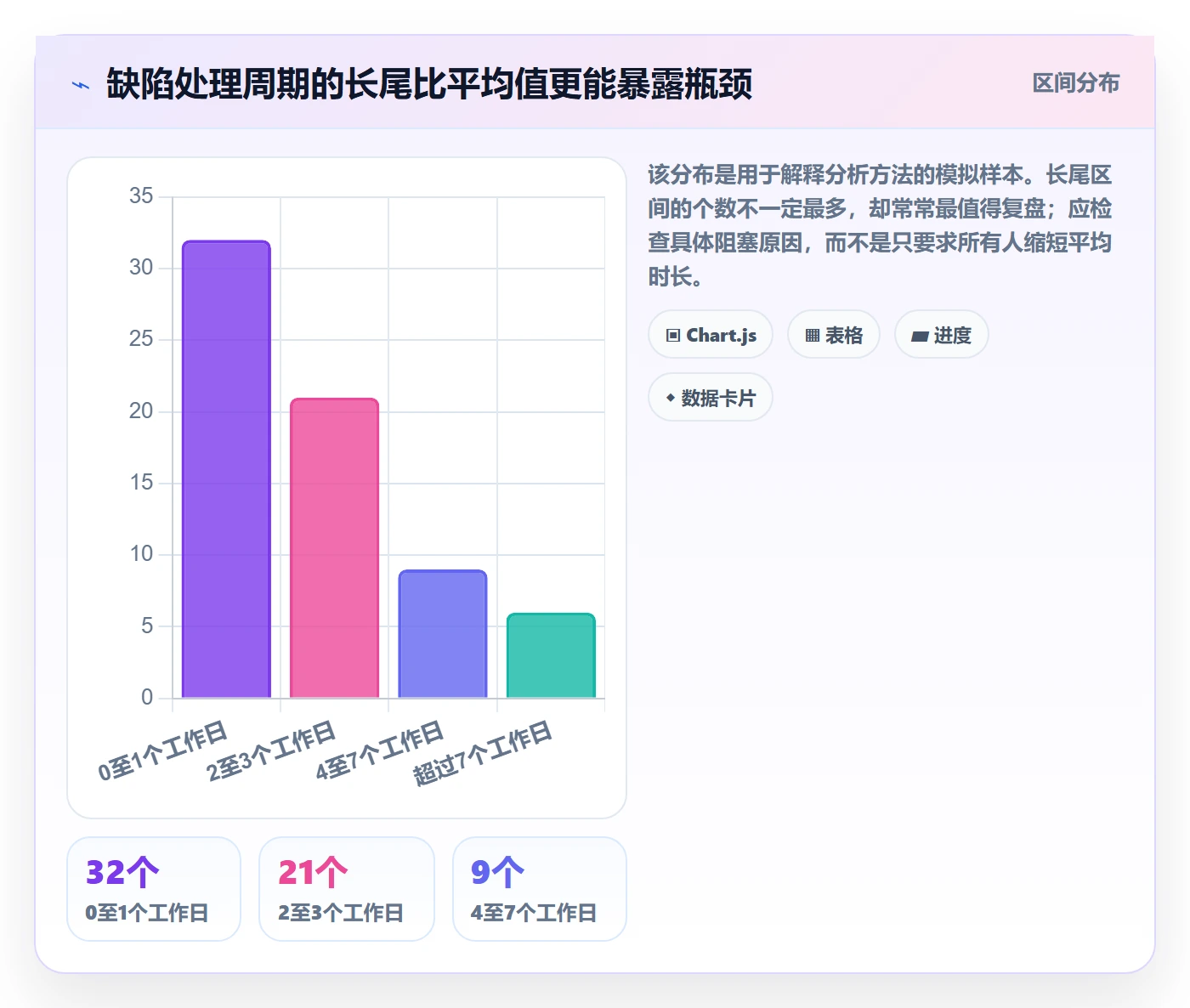The height and width of the screenshot is (1008, 1190).
Task: Click the 区间分布 label in header
Action: click(x=1075, y=83)
